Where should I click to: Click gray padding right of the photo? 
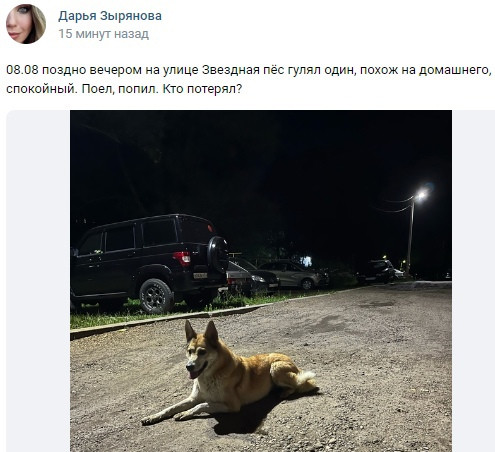[473, 281]
